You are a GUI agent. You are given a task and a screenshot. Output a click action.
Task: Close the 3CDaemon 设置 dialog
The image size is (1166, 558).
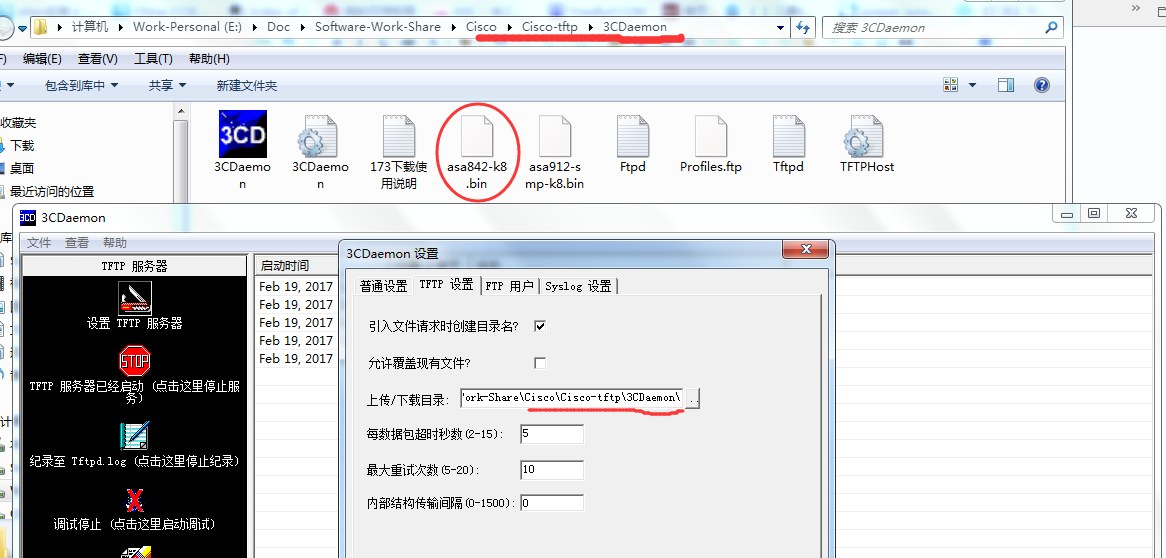[x=805, y=250]
